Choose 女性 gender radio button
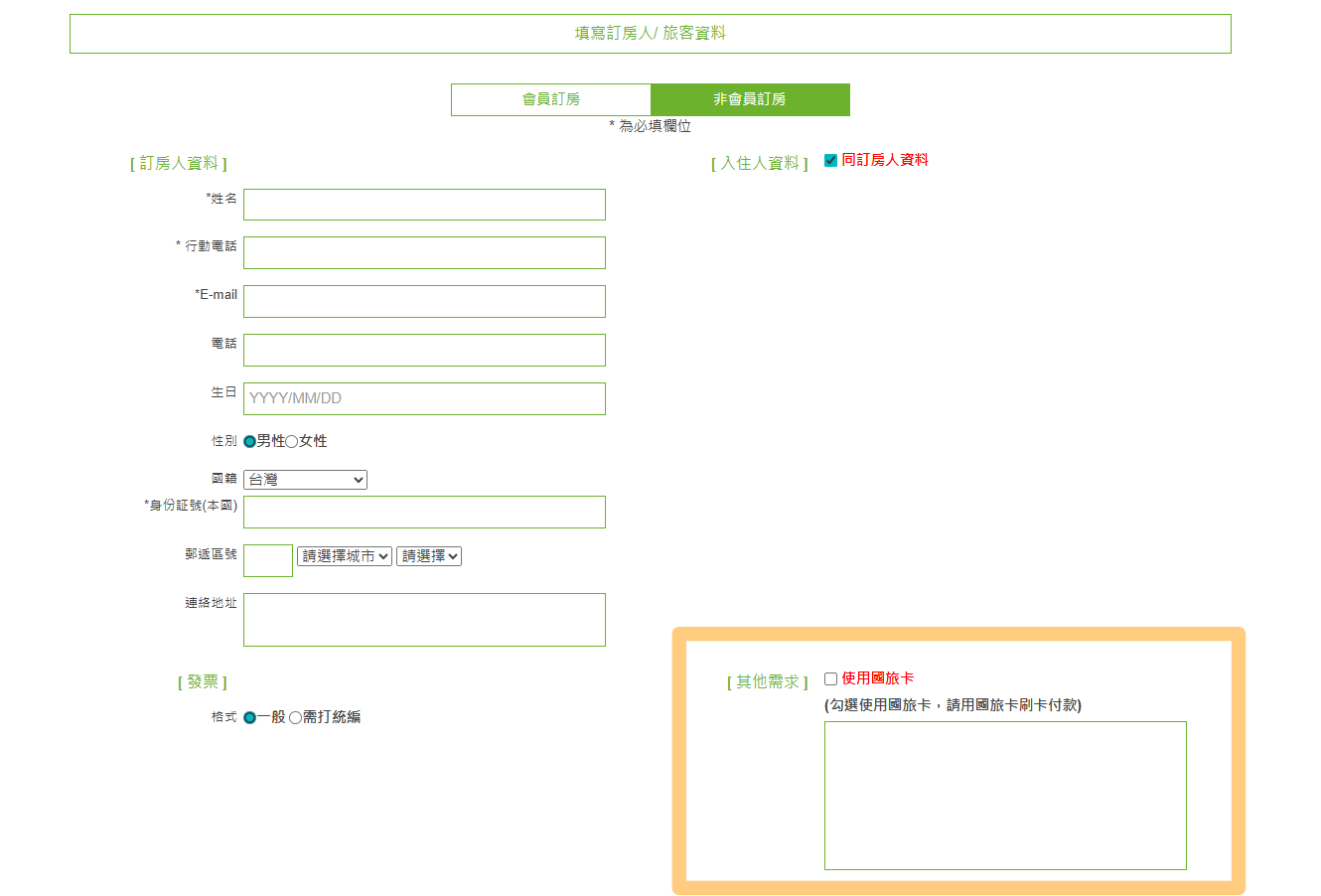 292,442
